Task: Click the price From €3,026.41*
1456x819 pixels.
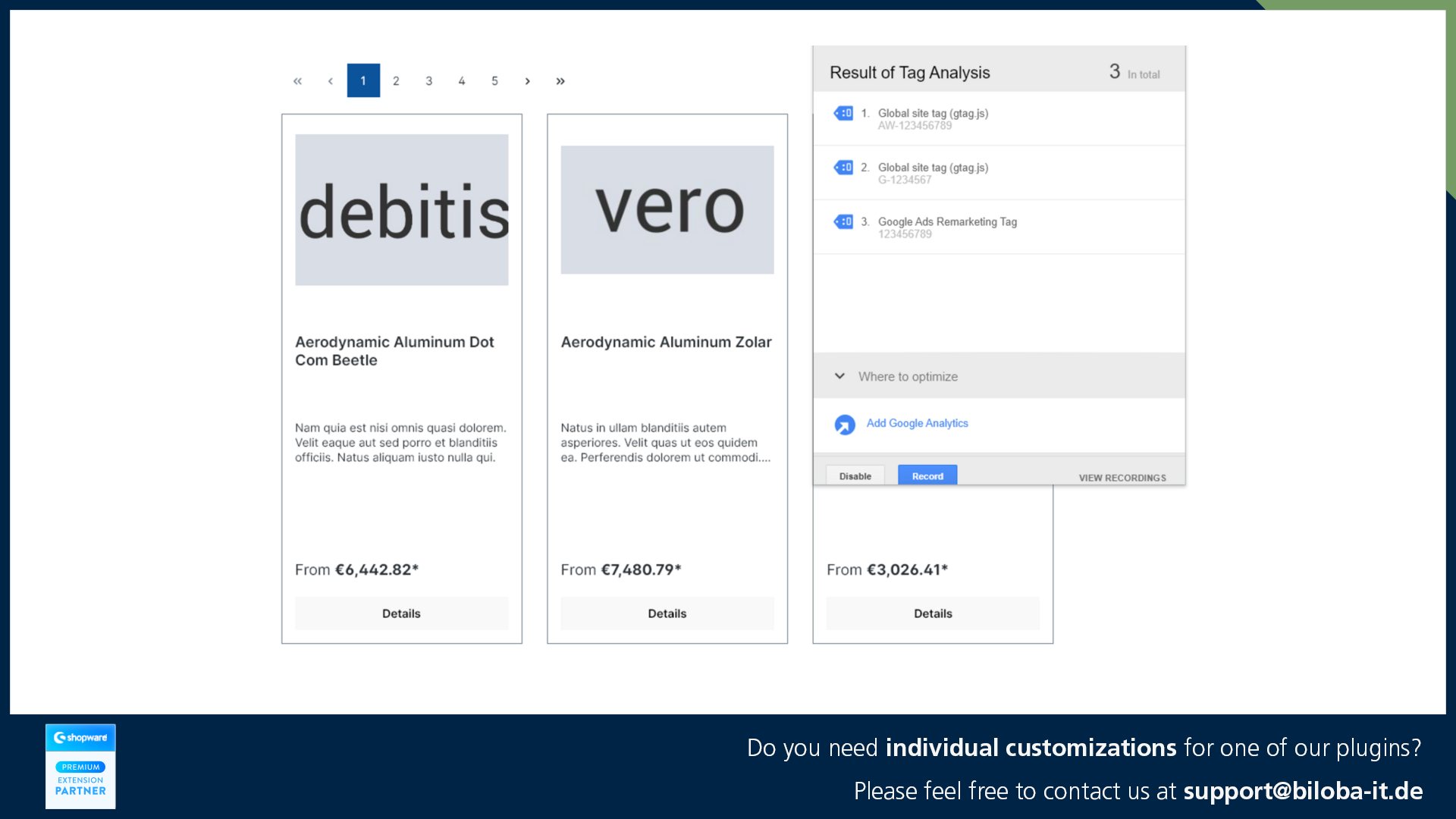Action: click(x=887, y=570)
